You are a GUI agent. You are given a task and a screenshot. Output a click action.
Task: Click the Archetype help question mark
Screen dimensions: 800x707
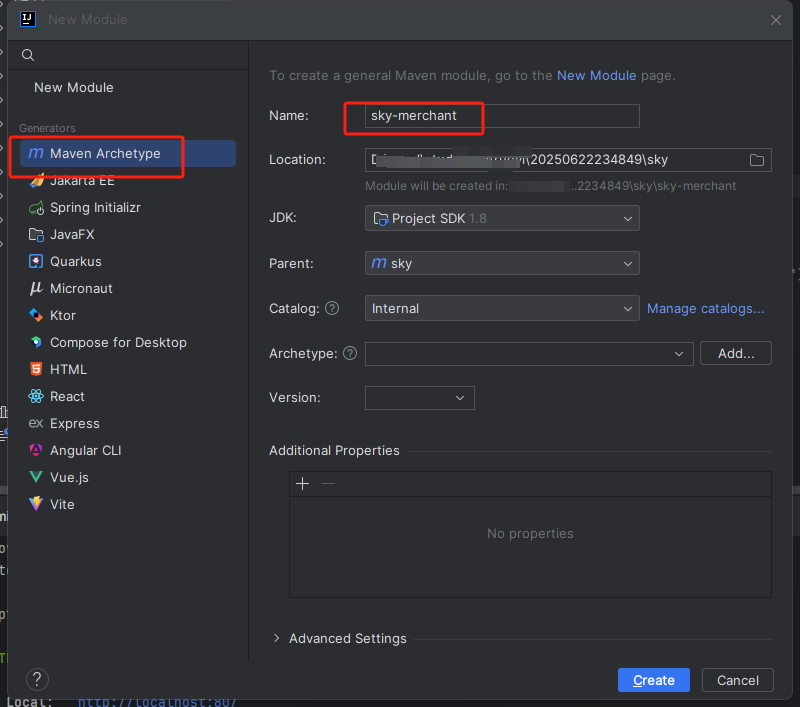point(350,354)
